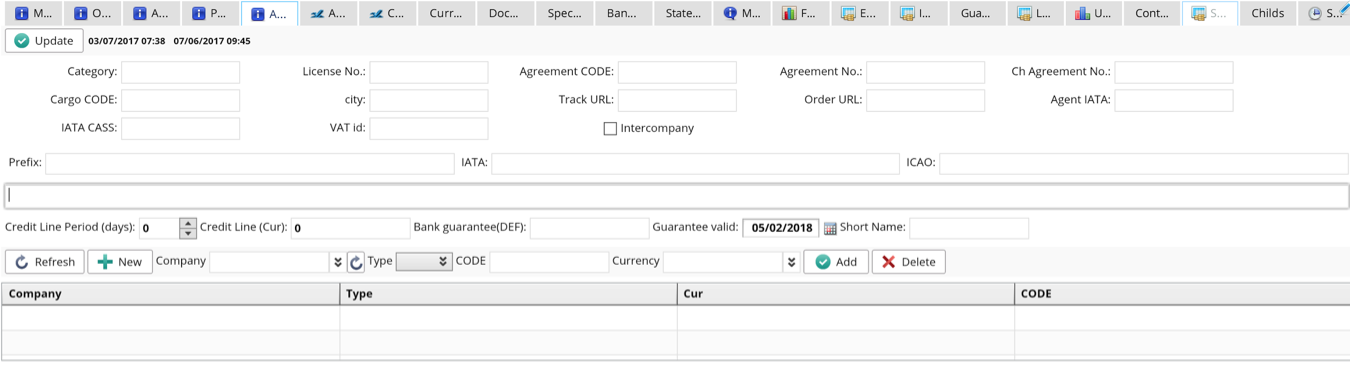Screen dimensions: 1350x386
Task: Click the Update button
Action: coord(44,41)
